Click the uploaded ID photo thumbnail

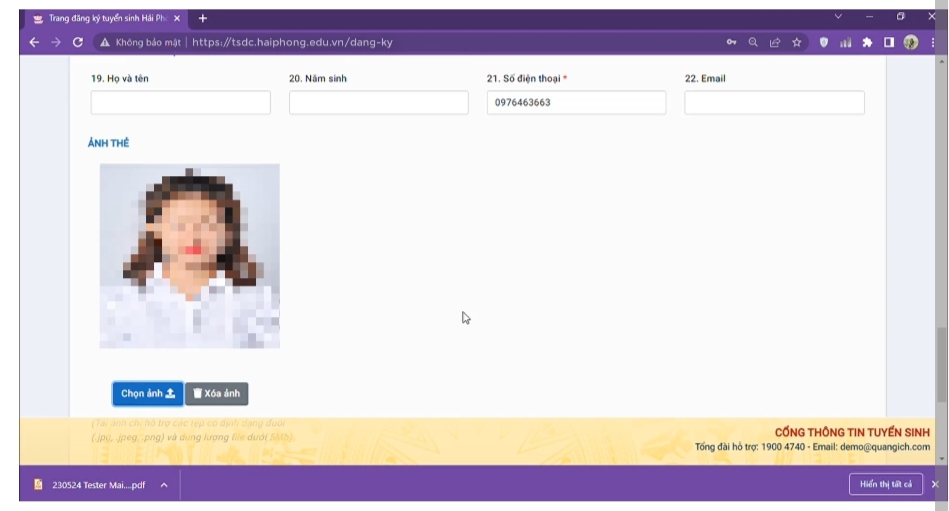point(189,256)
